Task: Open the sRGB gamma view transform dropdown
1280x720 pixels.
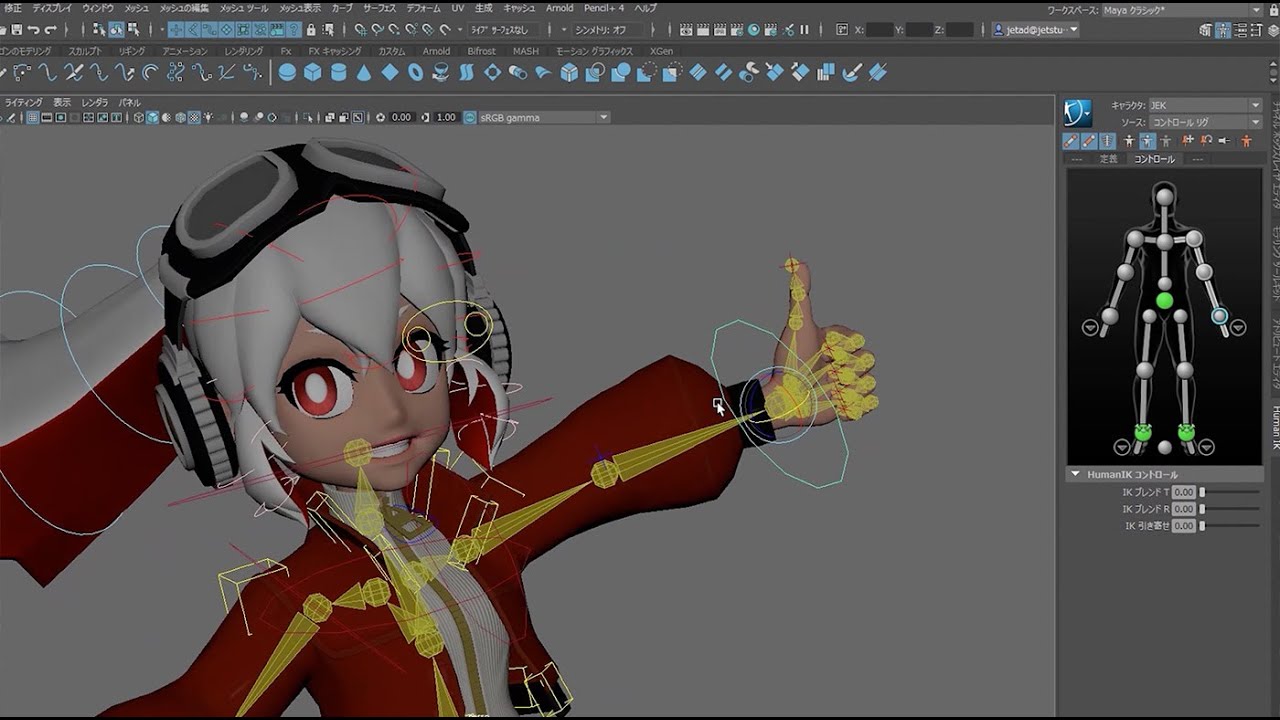Action: 545,117
